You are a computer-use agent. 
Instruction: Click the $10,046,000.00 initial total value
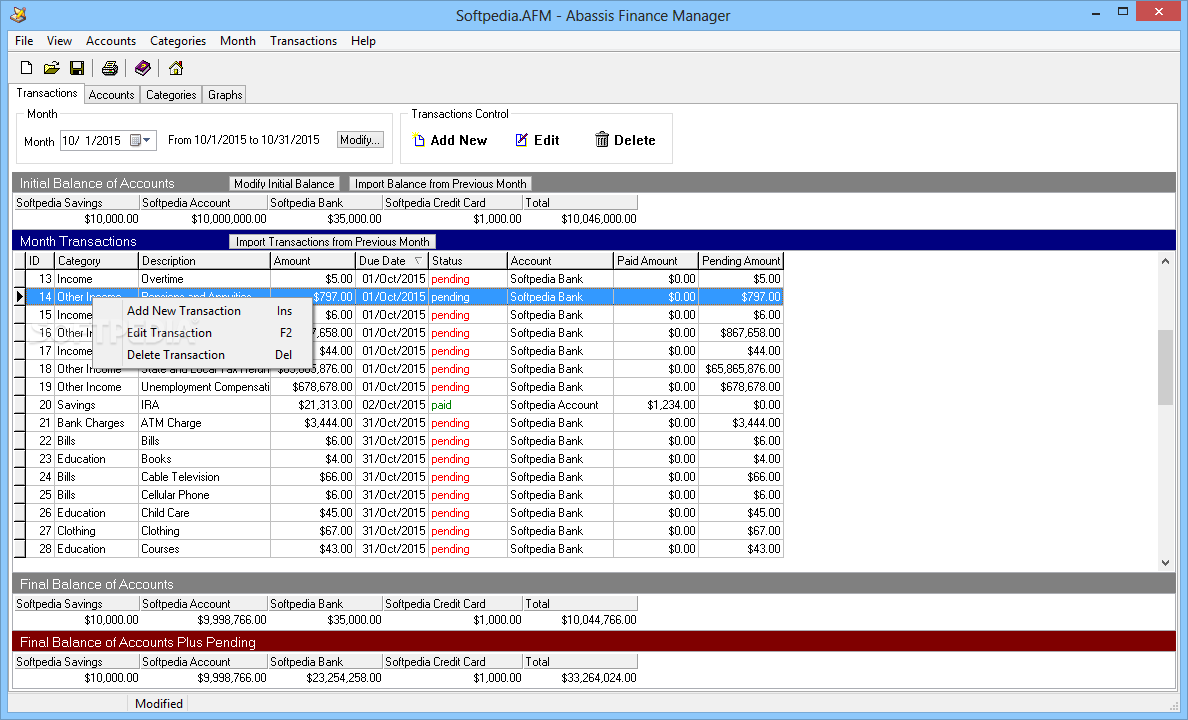[x=599, y=219]
